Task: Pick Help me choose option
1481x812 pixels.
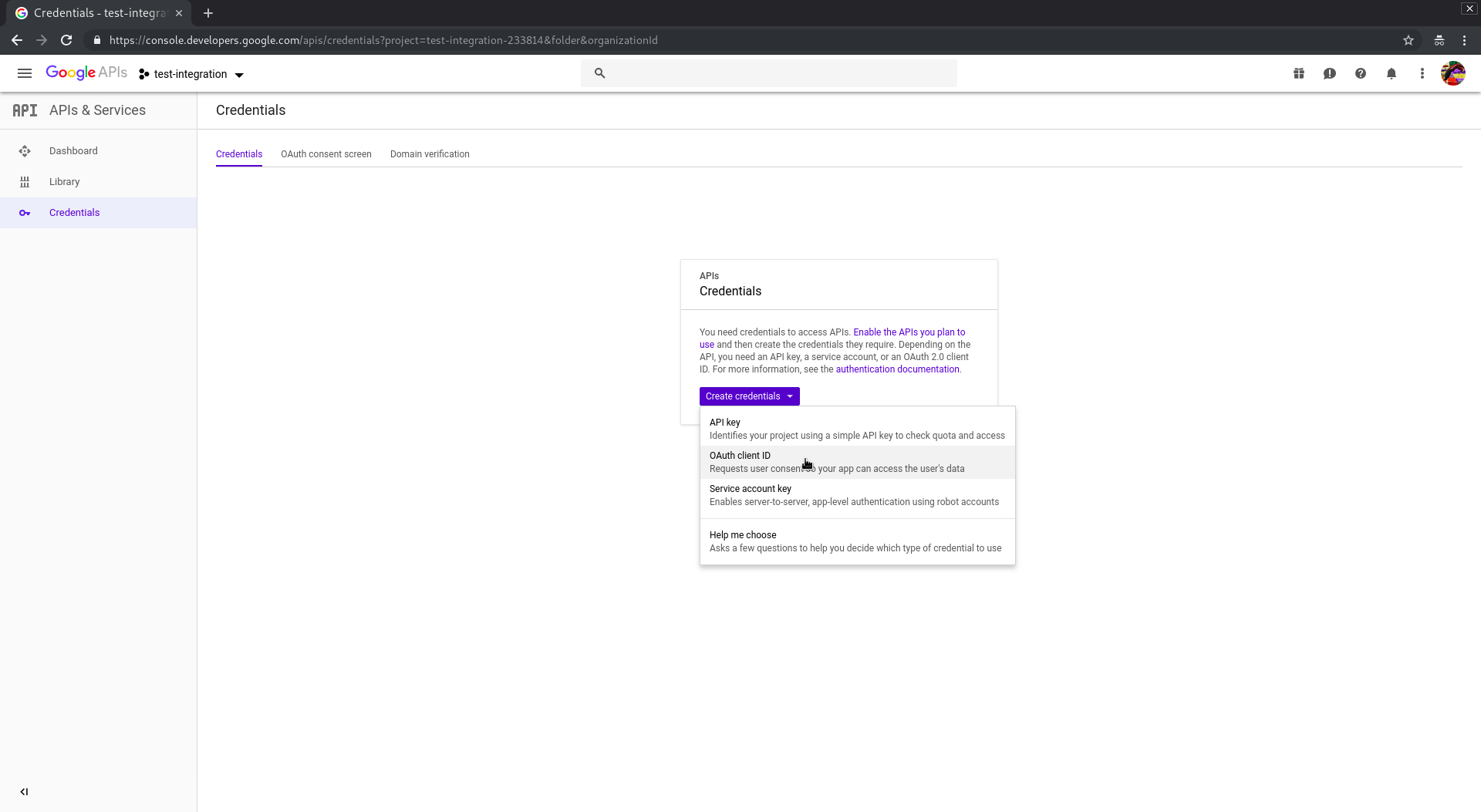Action: 856,541
